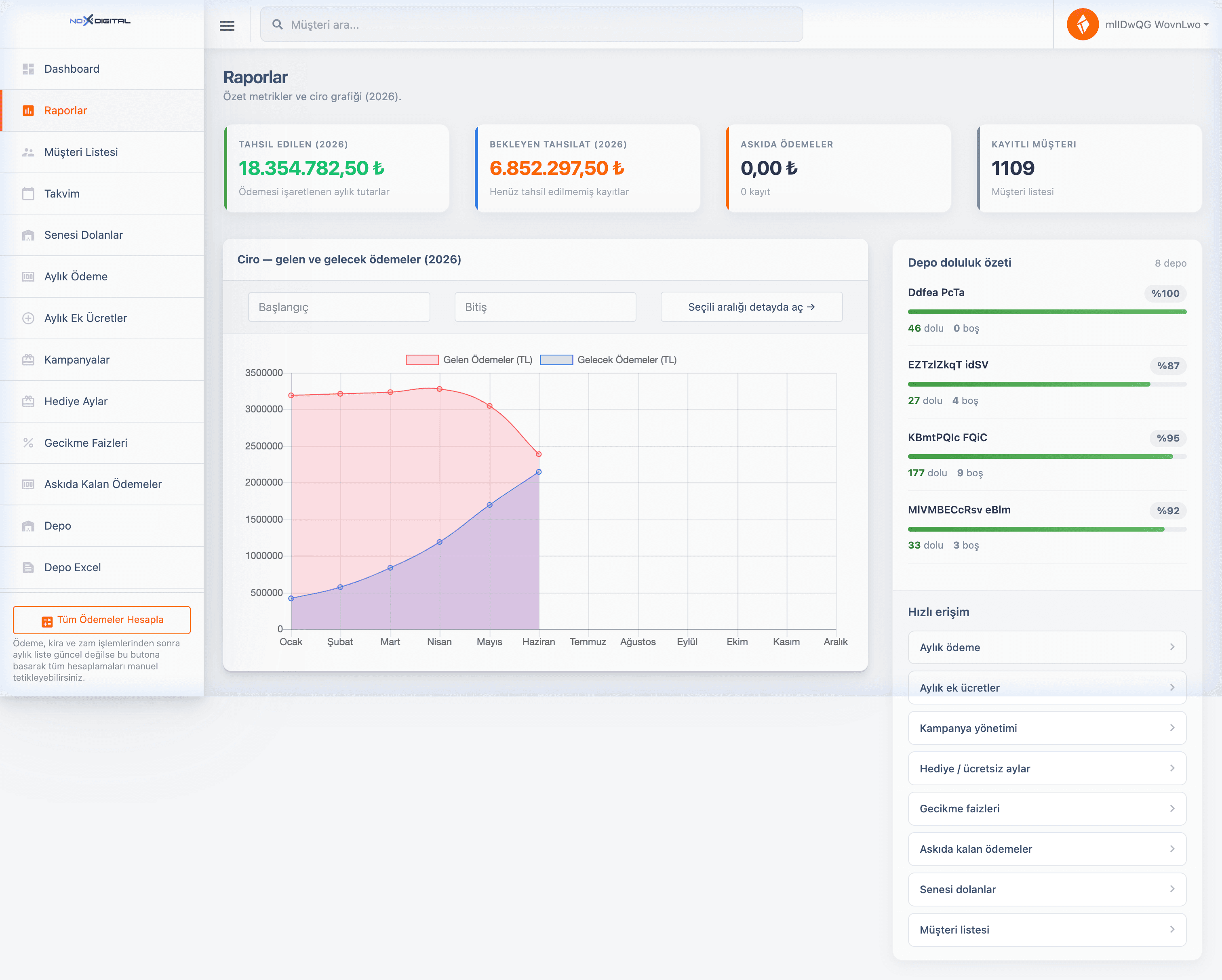
Task: Click the Depo Excel document icon
Action: tap(28, 568)
